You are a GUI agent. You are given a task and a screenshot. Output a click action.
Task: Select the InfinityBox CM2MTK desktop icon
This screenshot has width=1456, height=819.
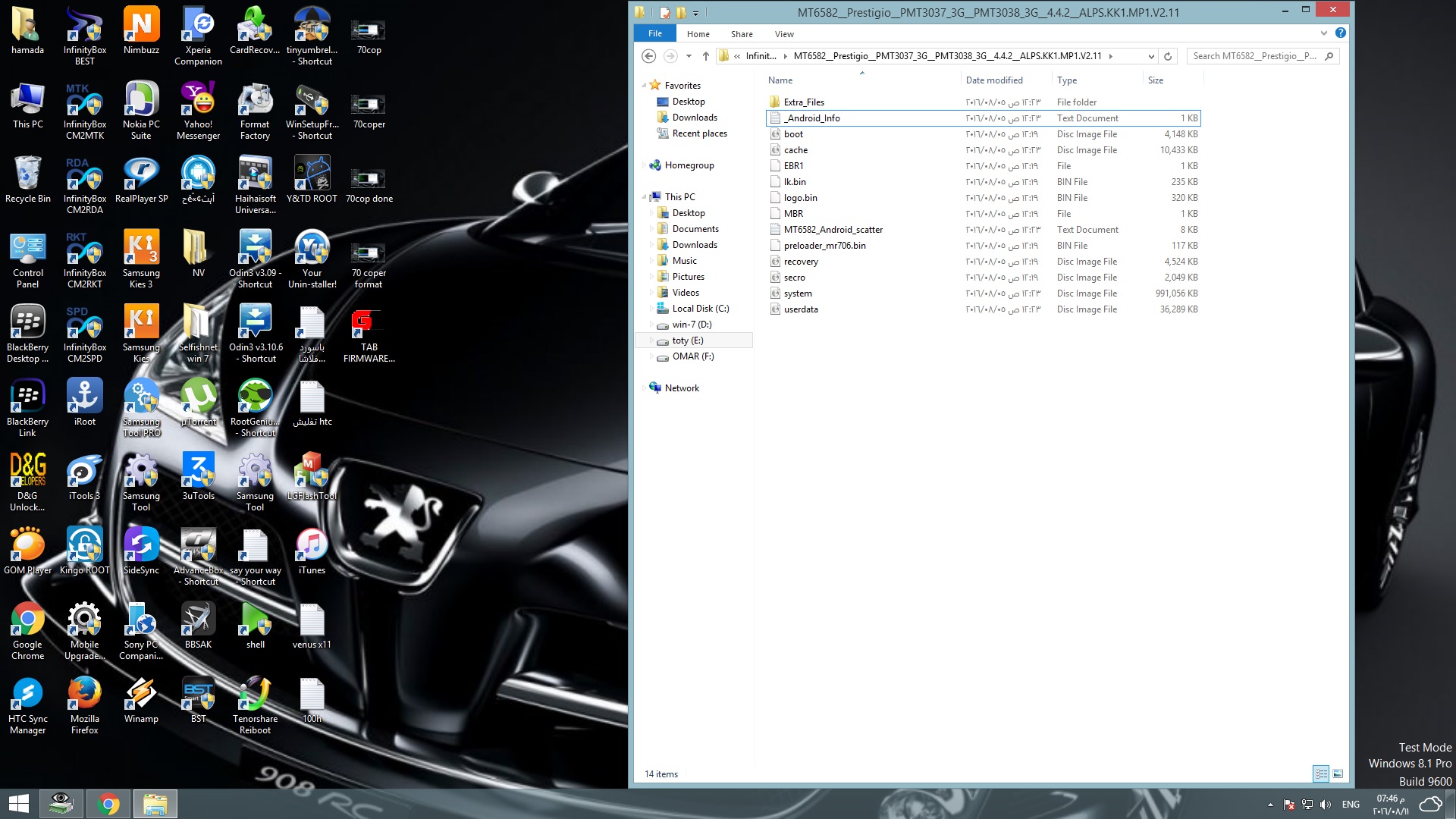[84, 110]
